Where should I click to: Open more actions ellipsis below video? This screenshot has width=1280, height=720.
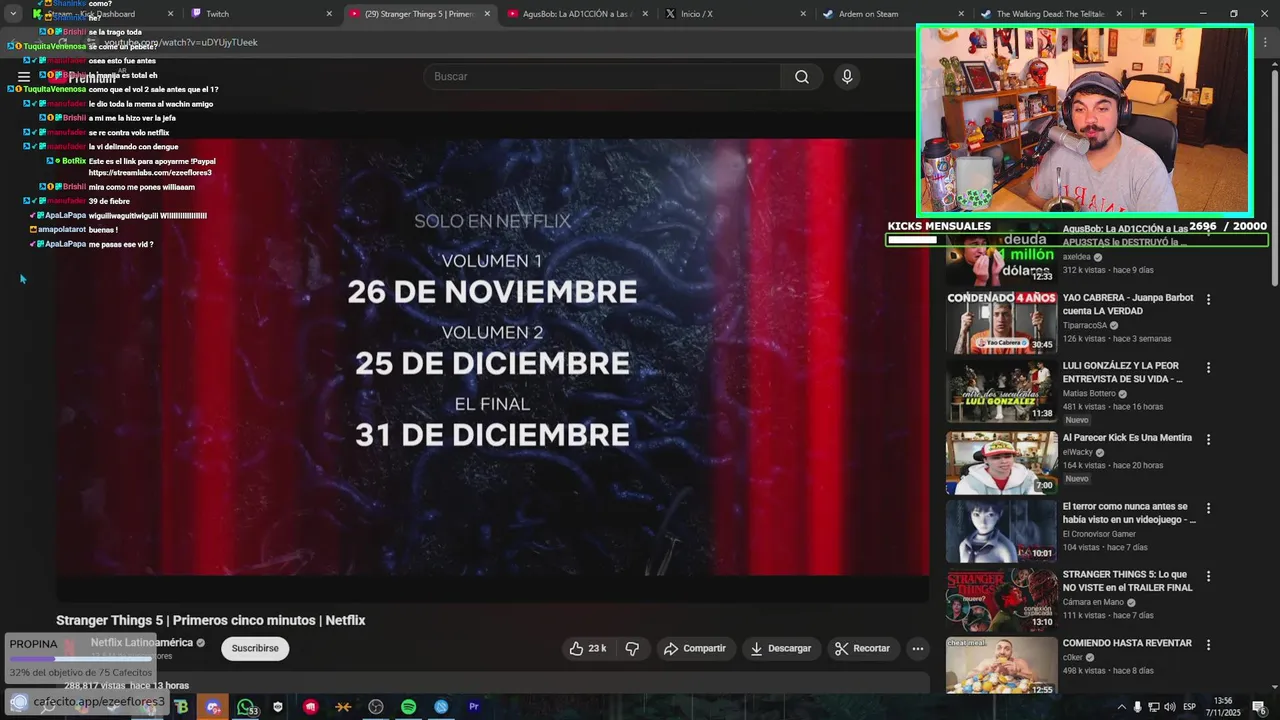pyautogui.click(x=917, y=649)
